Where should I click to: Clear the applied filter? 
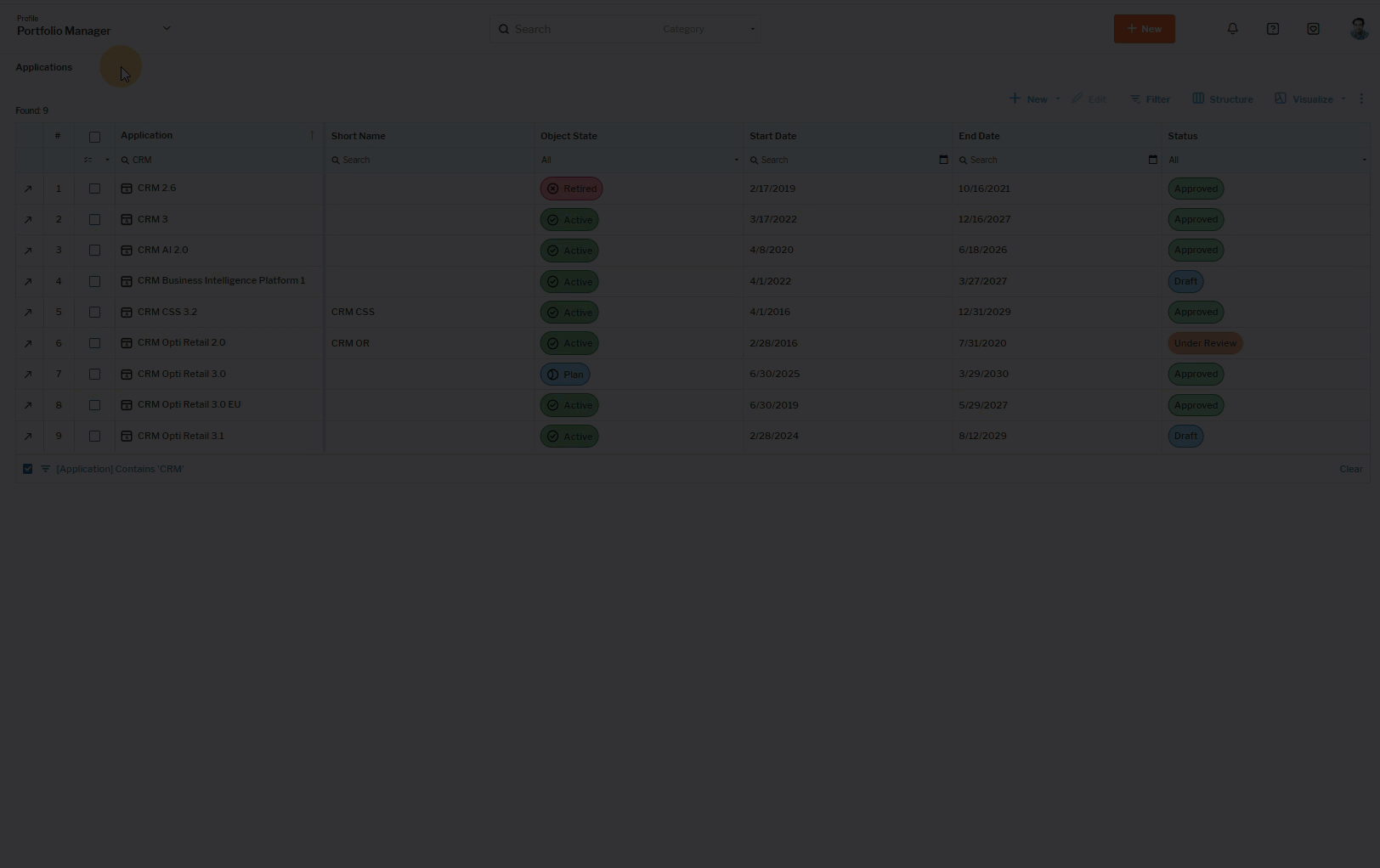[x=1350, y=469]
